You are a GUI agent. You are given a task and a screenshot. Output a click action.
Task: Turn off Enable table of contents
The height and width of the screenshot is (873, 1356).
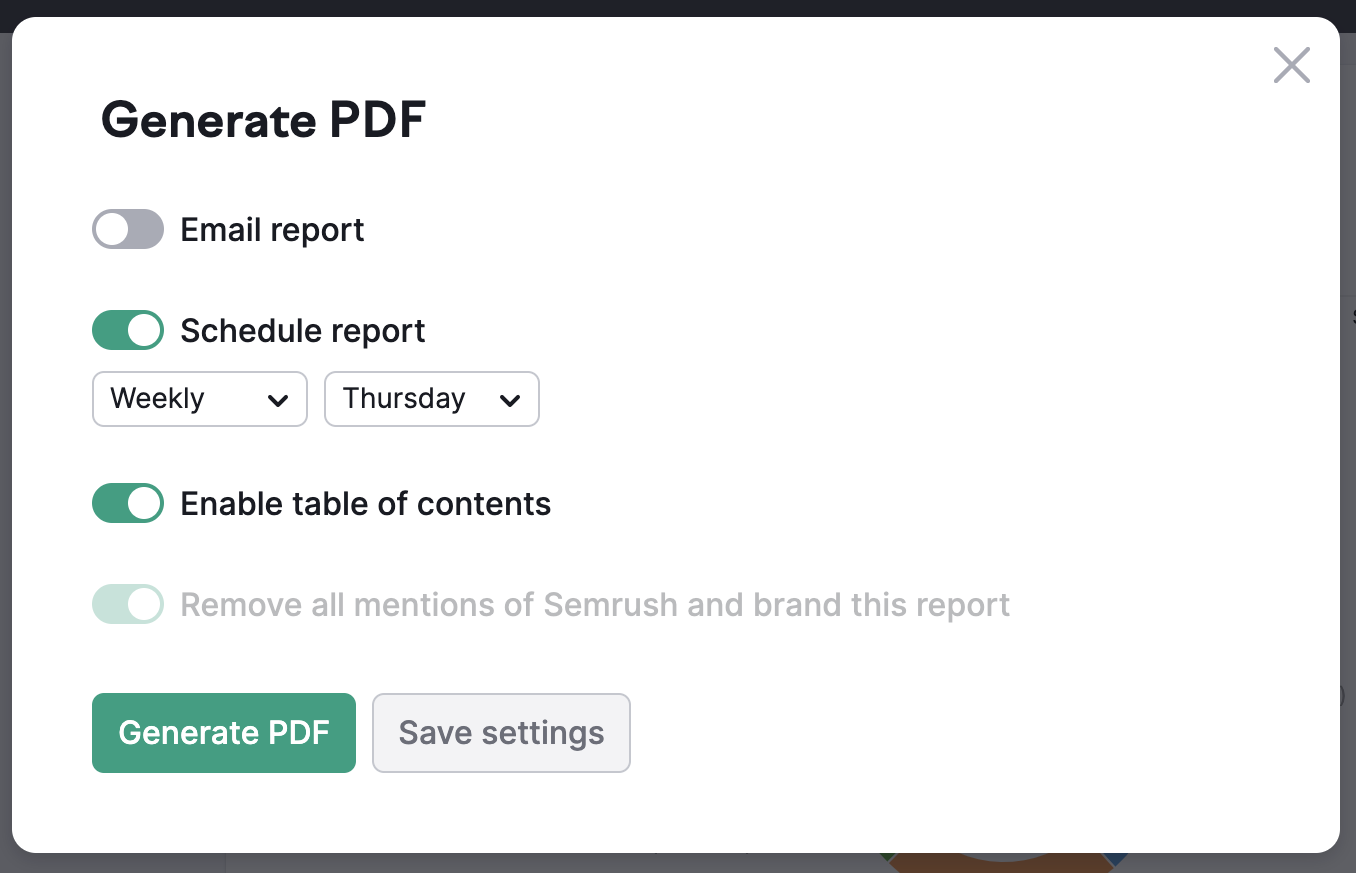tap(127, 503)
